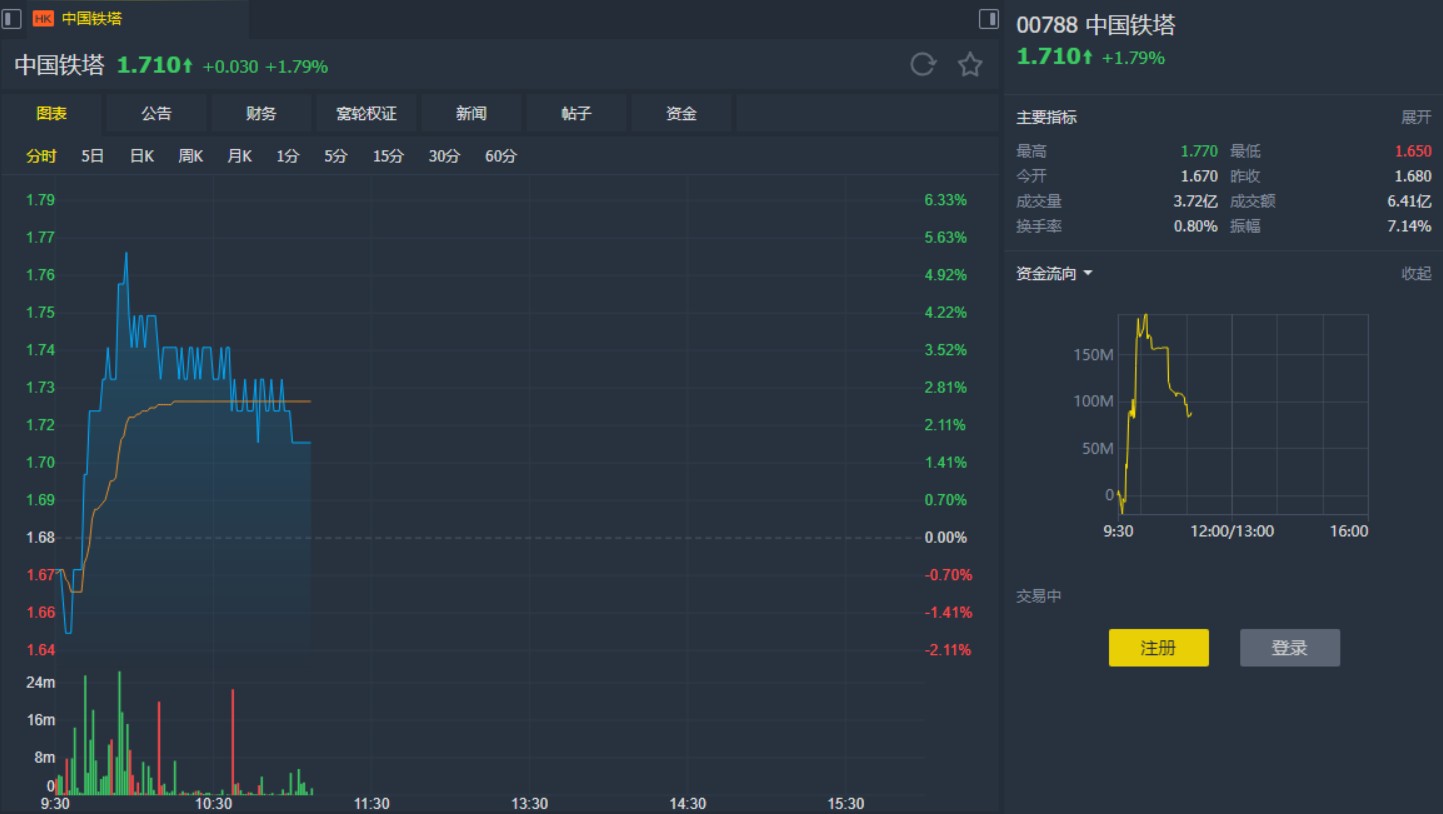
Task: Open the 公告 tab
Action: tap(156, 114)
